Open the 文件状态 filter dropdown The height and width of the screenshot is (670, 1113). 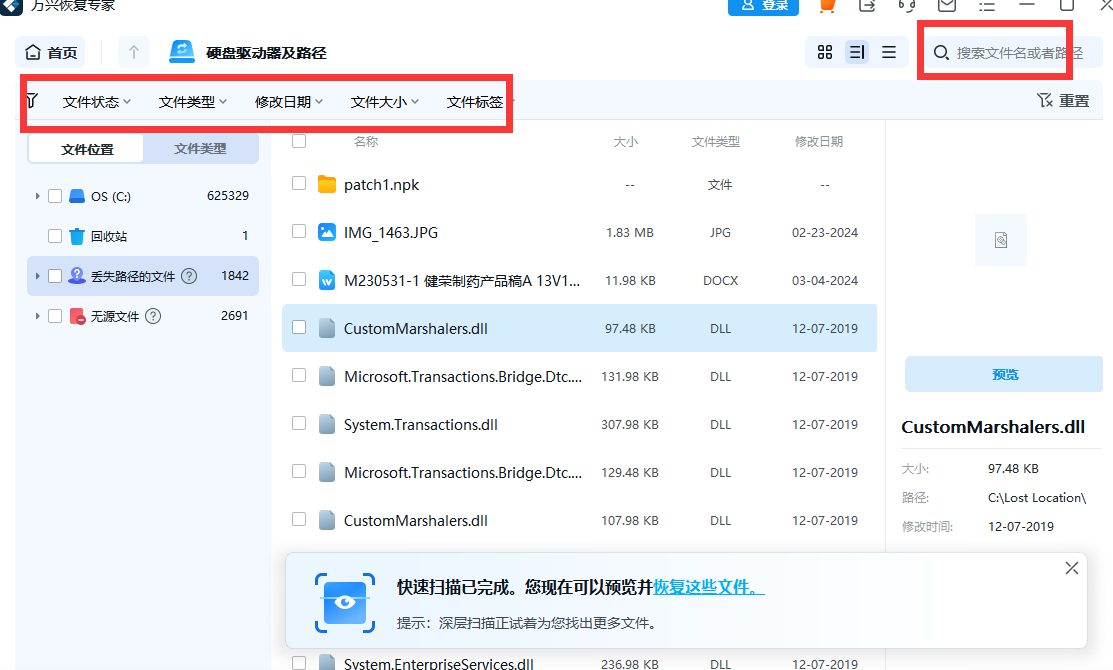tap(89, 100)
